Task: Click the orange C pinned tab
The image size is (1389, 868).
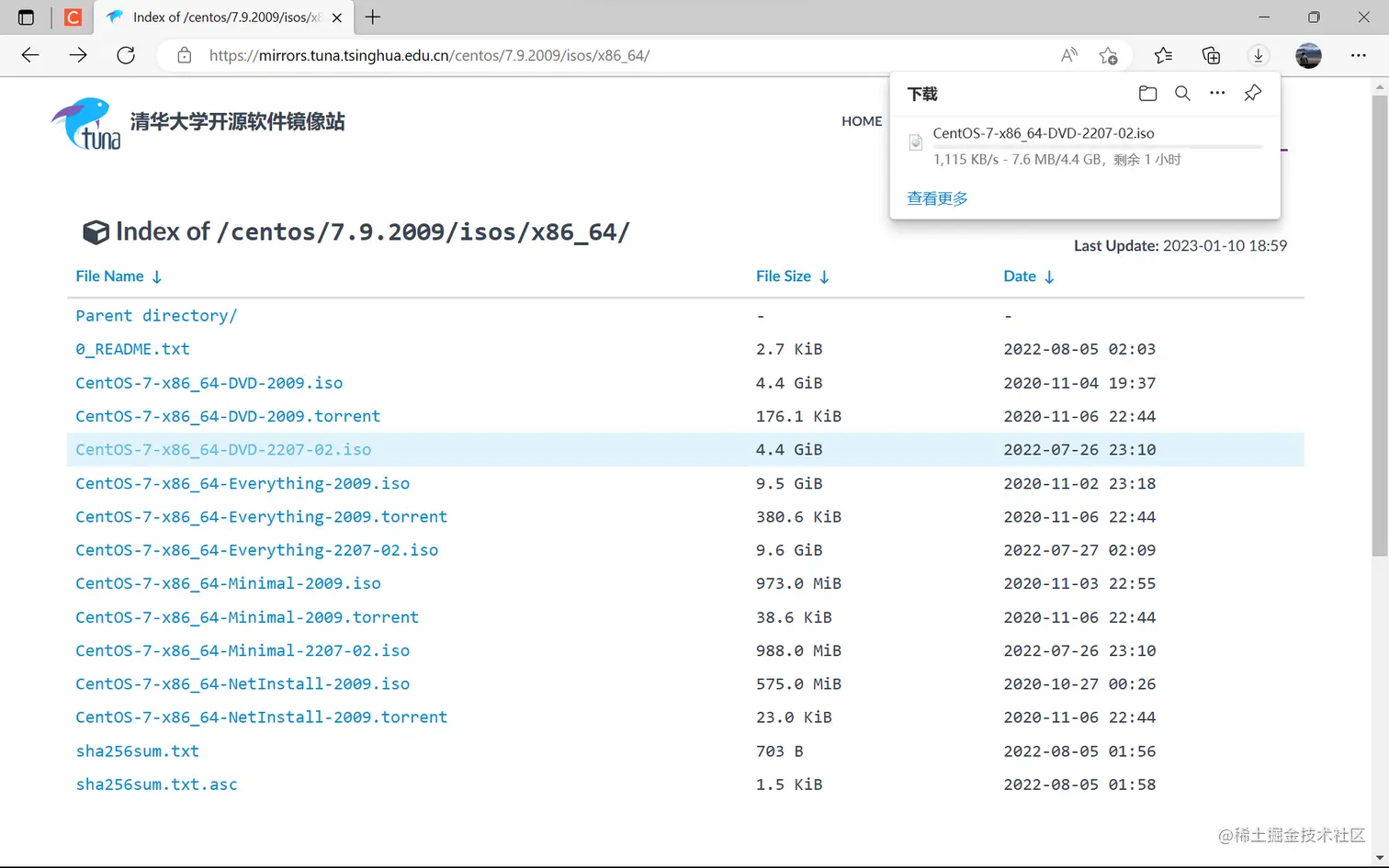Action: pos(73,17)
